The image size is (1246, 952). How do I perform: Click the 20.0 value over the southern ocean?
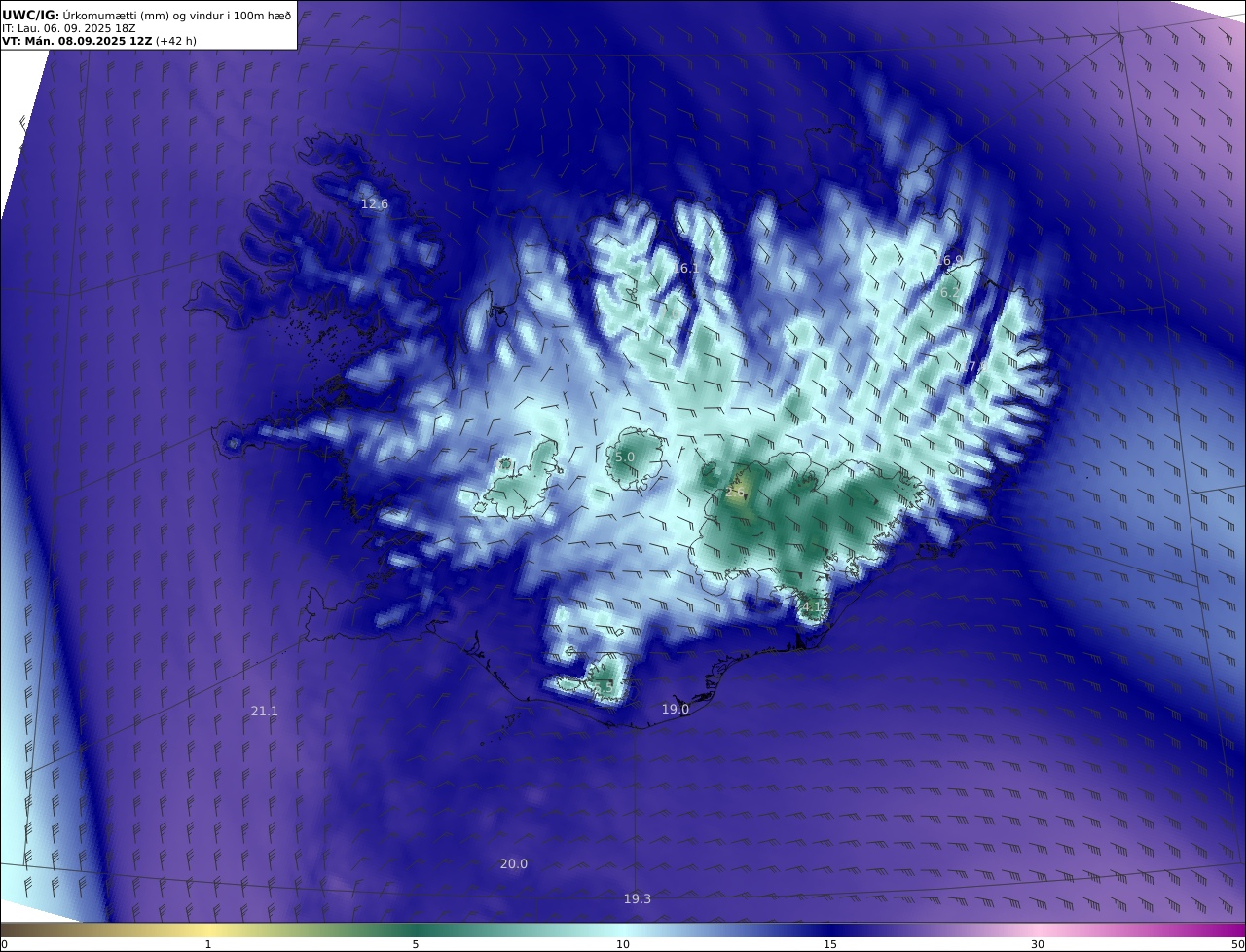coord(514,864)
